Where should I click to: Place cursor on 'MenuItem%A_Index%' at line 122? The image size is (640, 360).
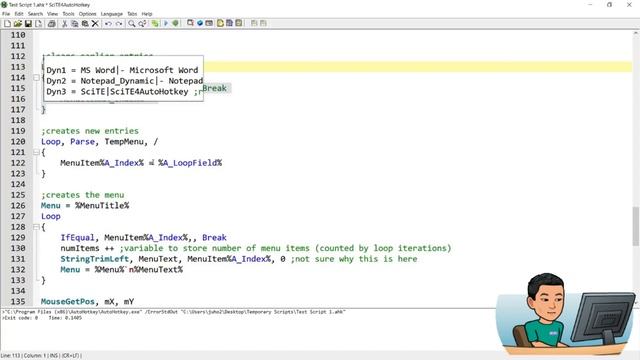pos(102,163)
